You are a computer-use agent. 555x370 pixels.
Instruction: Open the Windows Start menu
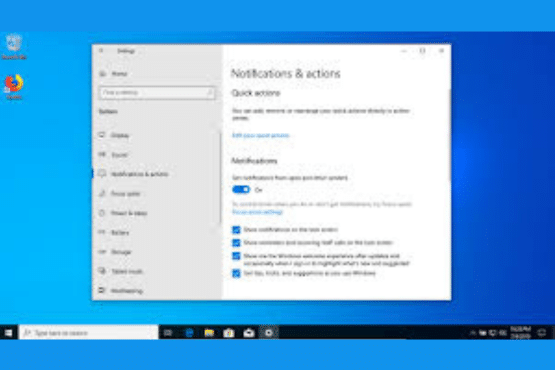pyautogui.click(x=8, y=332)
